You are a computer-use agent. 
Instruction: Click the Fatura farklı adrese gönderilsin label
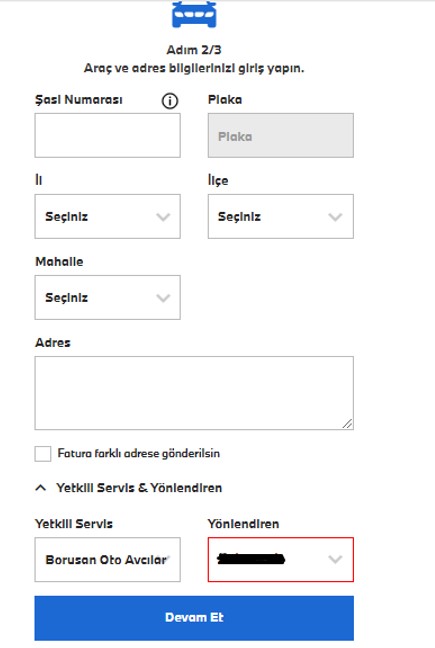click(x=139, y=454)
